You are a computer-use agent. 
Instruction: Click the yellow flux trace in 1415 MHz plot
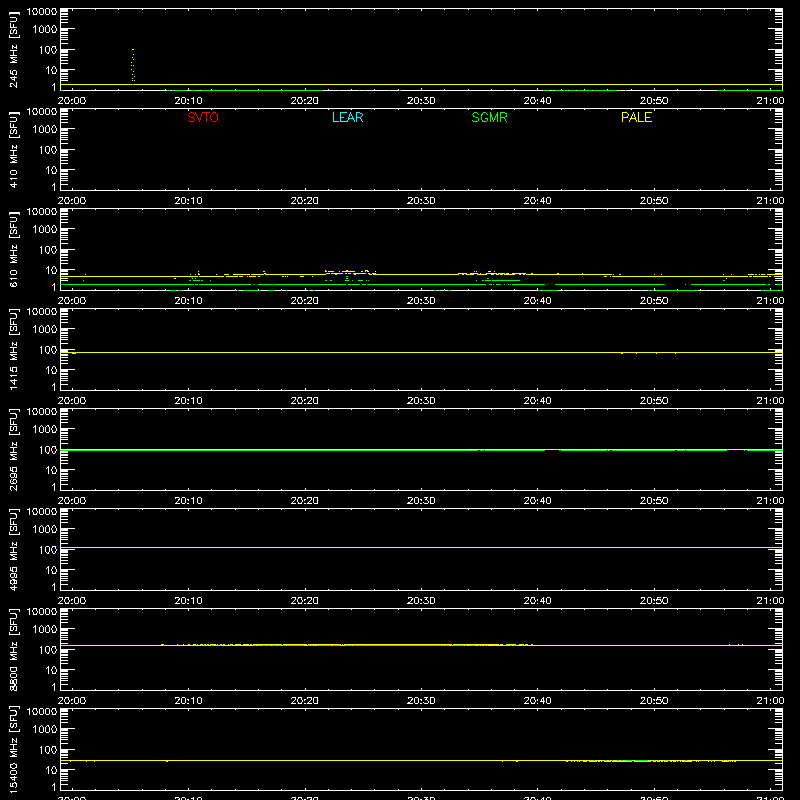421,353
